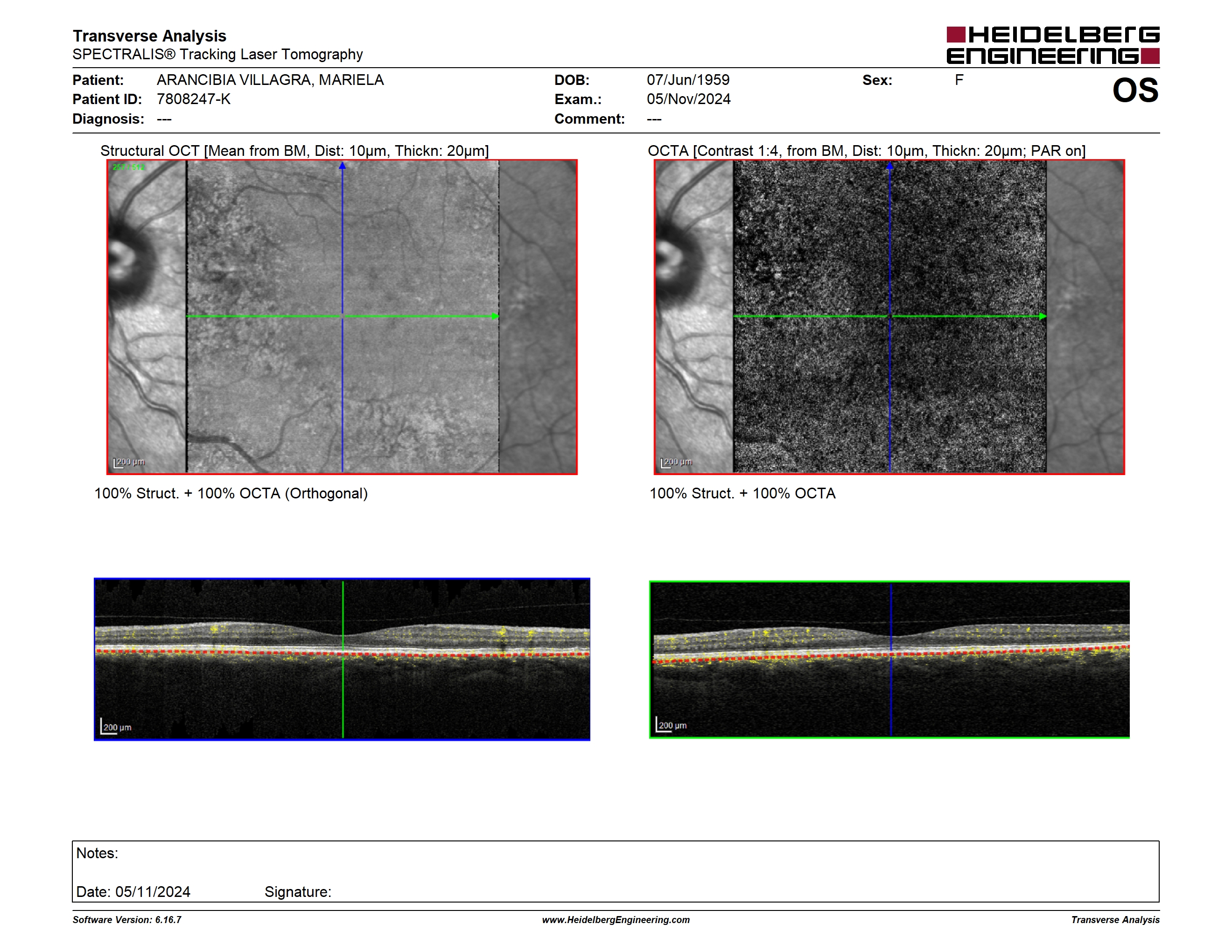
Task: Click the 'OS' eye laterality label
Action: (x=1135, y=90)
